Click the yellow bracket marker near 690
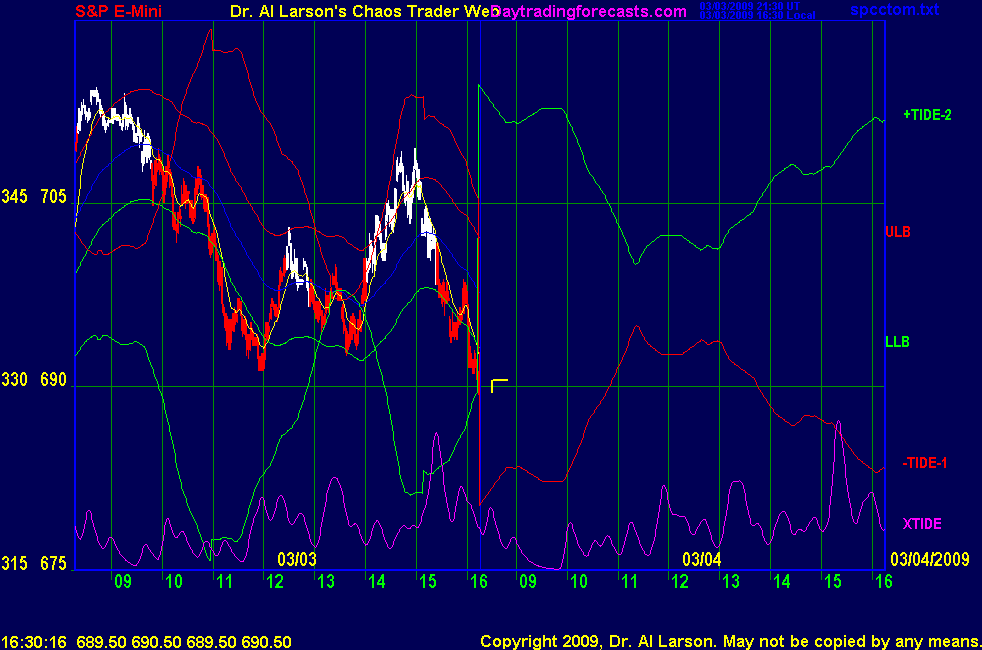The width and height of the screenshot is (982, 650). coord(499,385)
